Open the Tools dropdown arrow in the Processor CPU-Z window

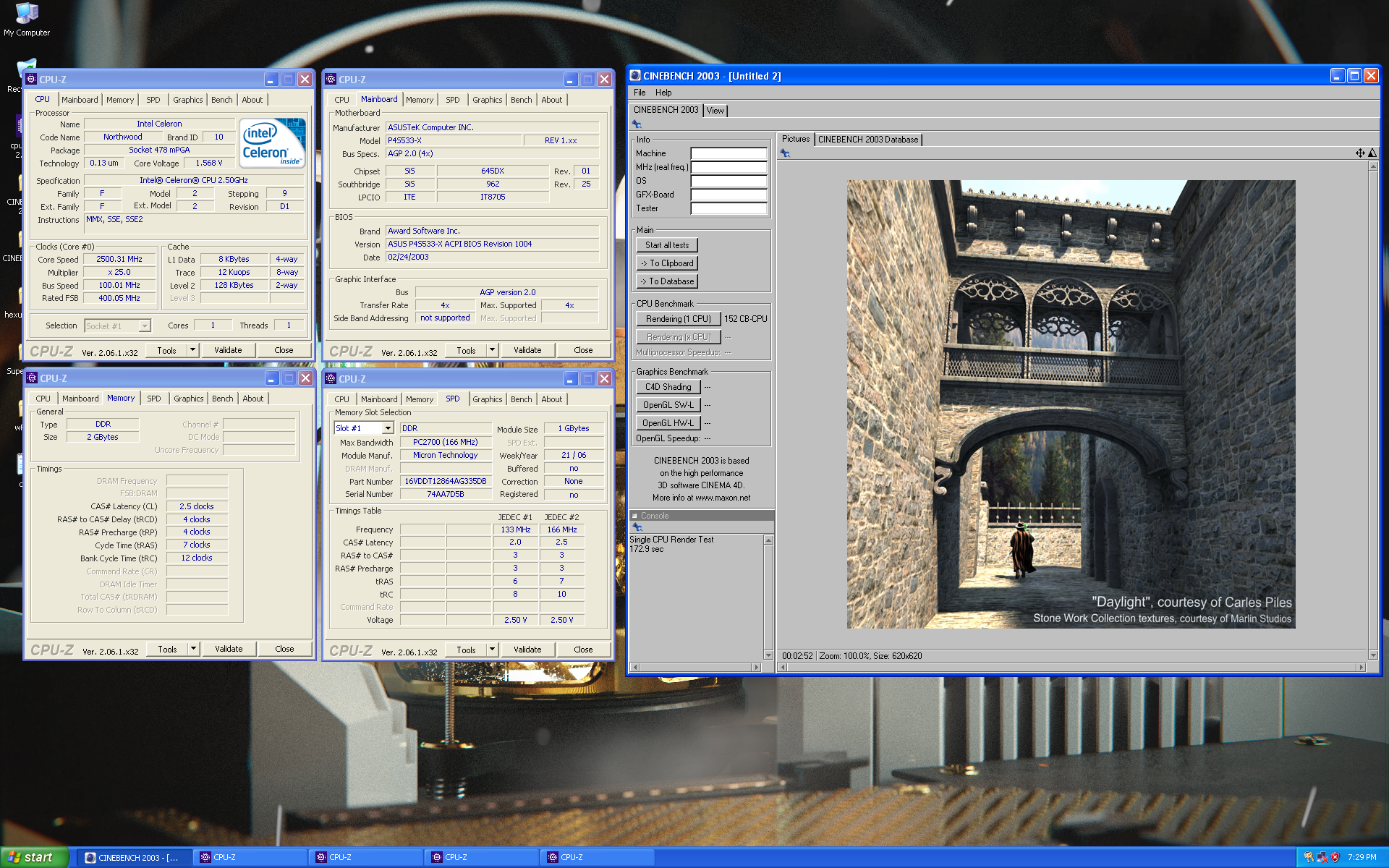coord(192,350)
